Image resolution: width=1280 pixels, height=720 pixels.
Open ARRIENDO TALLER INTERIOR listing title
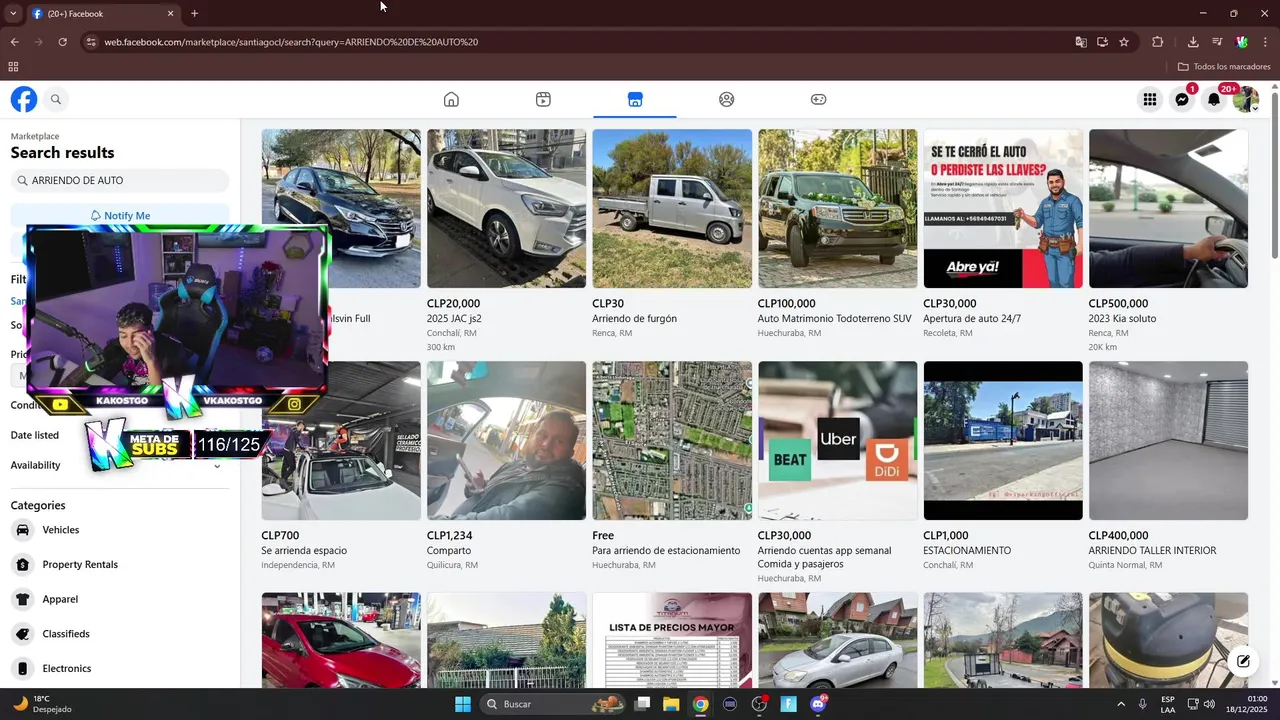coord(1152,550)
